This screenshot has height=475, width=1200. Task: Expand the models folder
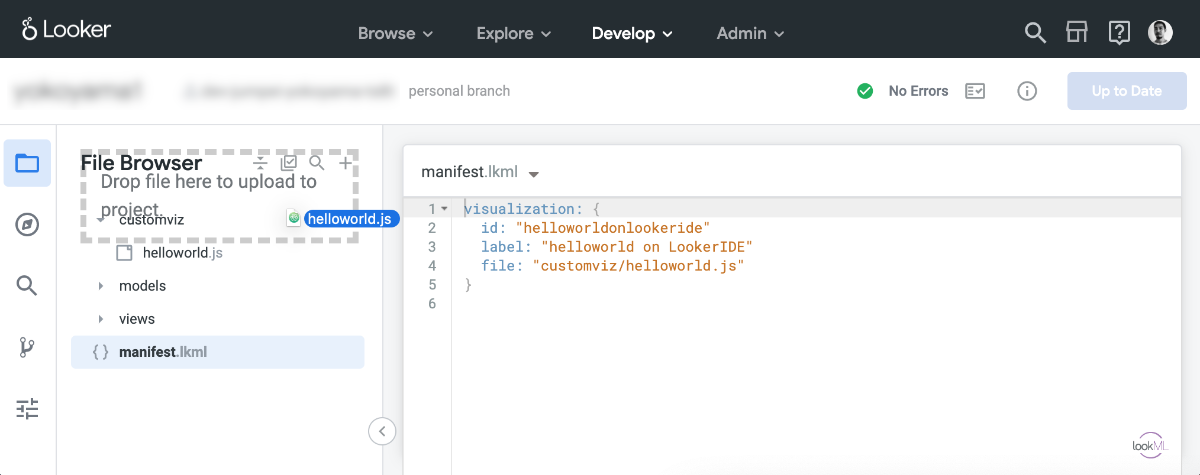[101, 286]
